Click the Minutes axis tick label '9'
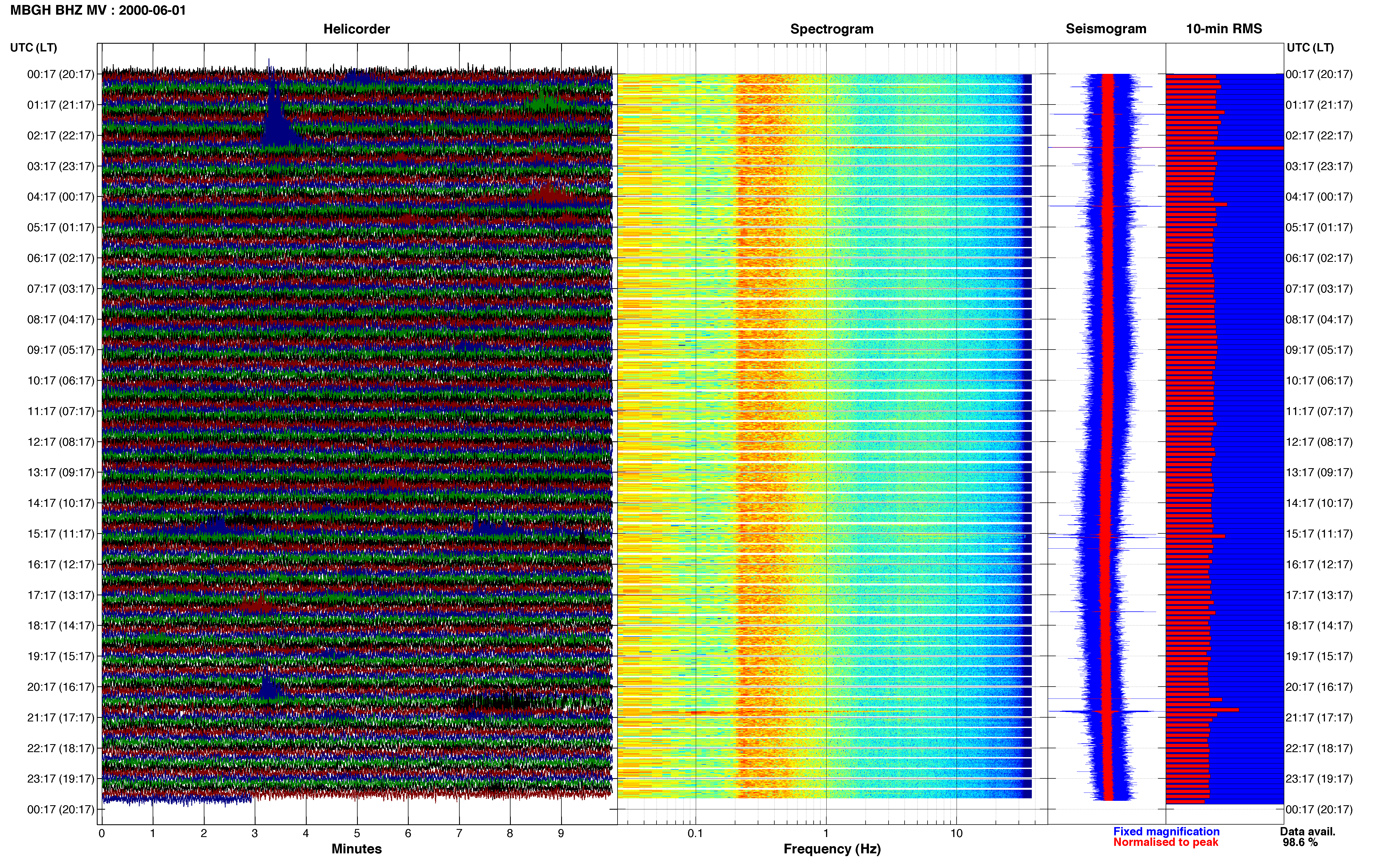 point(561,833)
